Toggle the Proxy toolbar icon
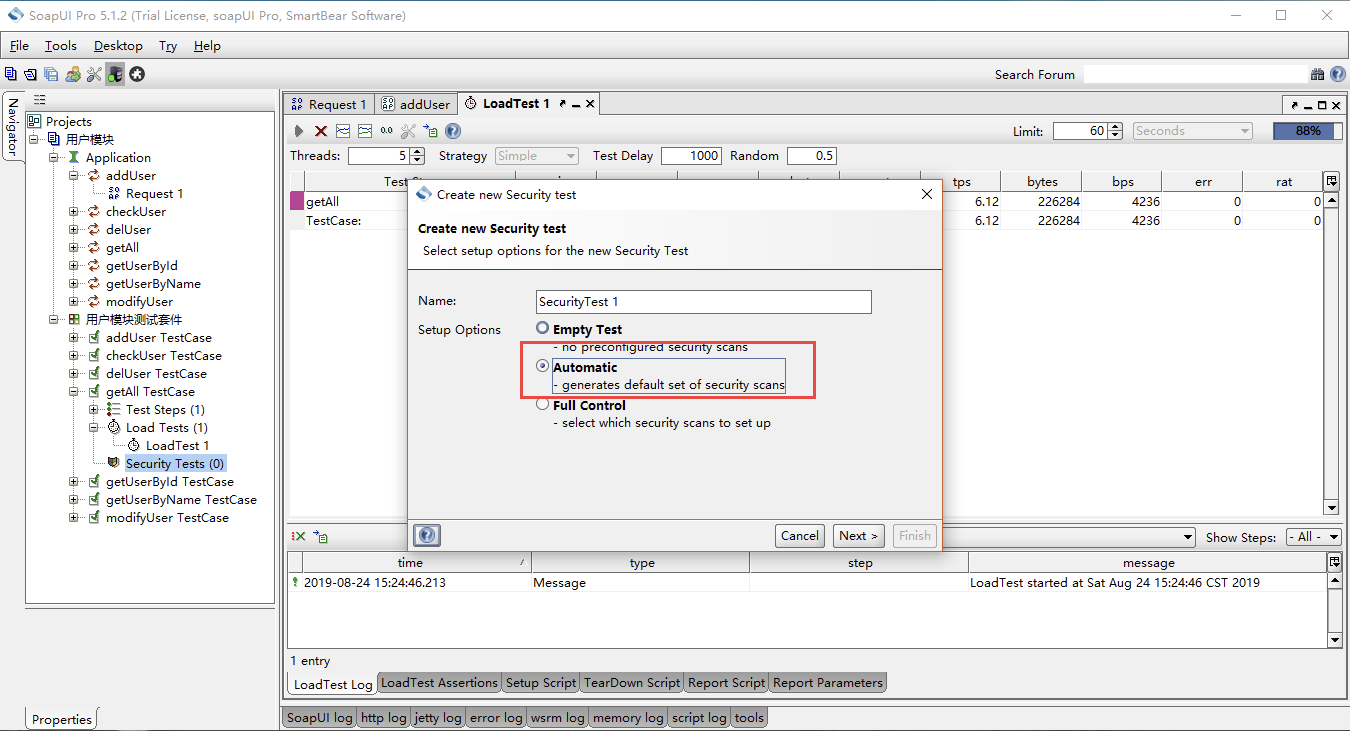 pyautogui.click(x=115, y=74)
